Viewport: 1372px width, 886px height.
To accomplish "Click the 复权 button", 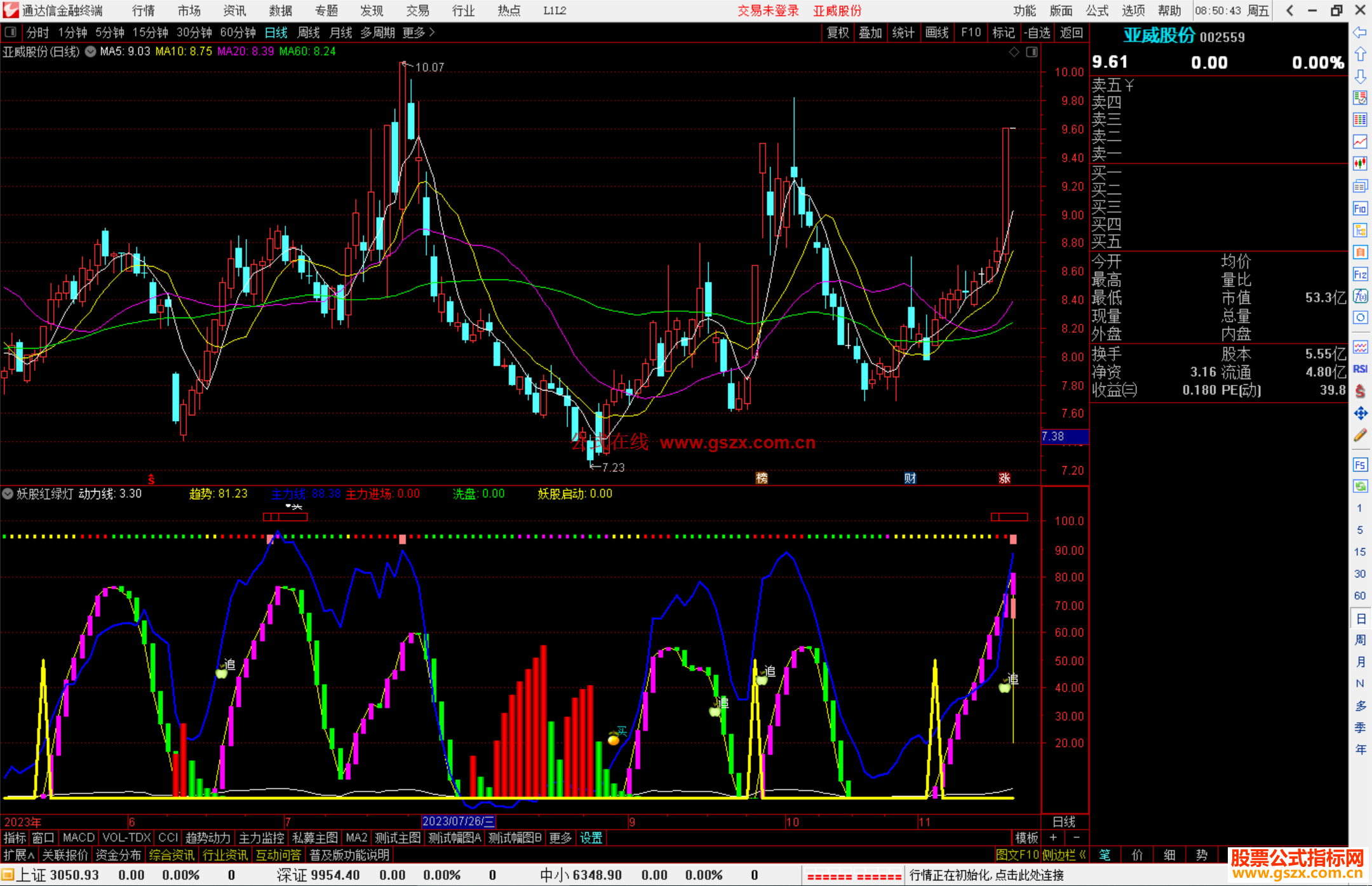I will [x=837, y=32].
